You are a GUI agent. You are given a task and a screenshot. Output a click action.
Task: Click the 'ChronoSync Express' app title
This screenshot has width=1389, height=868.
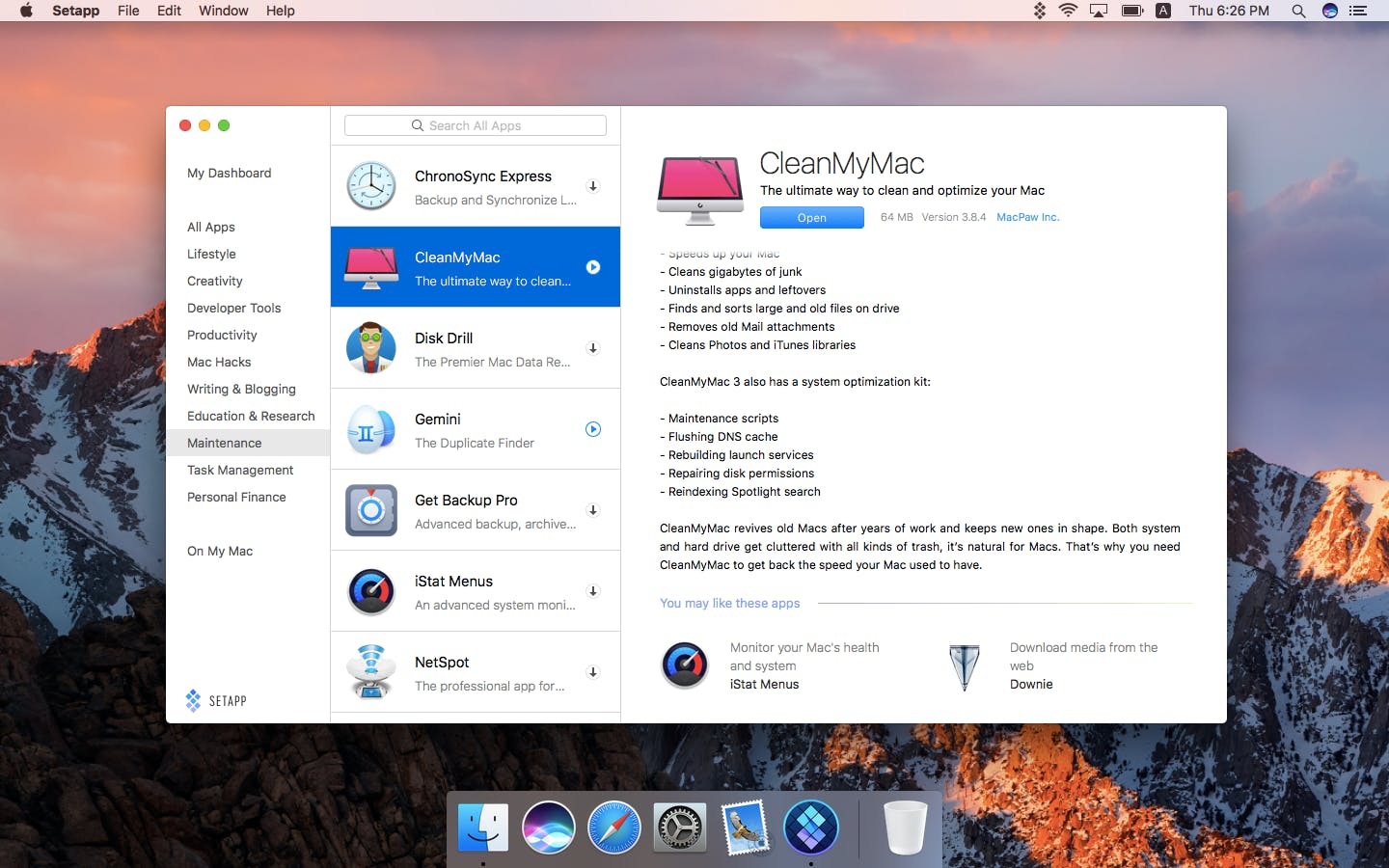tap(483, 176)
